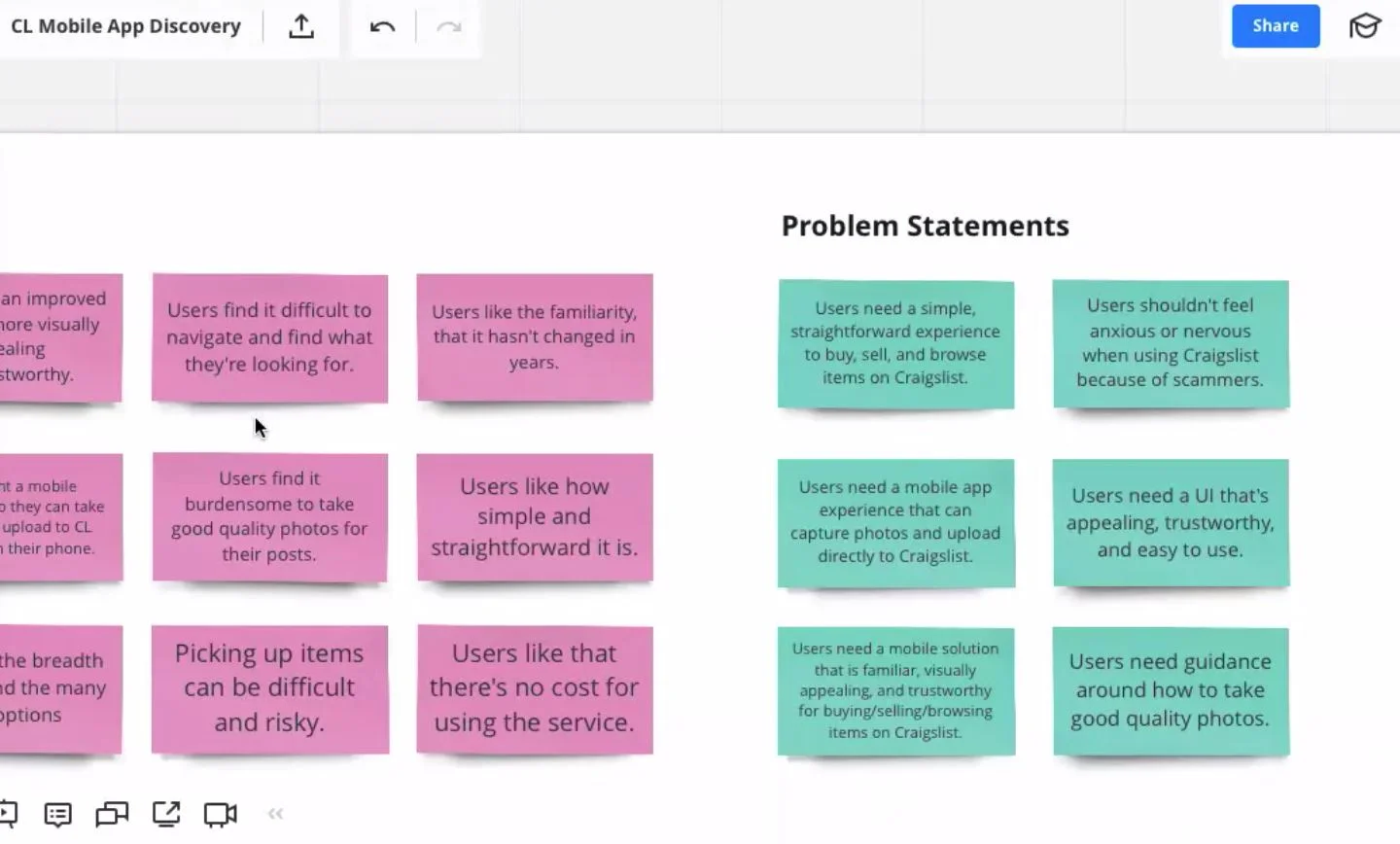Select the note about simple straightforward Craigslist experience

click(x=895, y=343)
